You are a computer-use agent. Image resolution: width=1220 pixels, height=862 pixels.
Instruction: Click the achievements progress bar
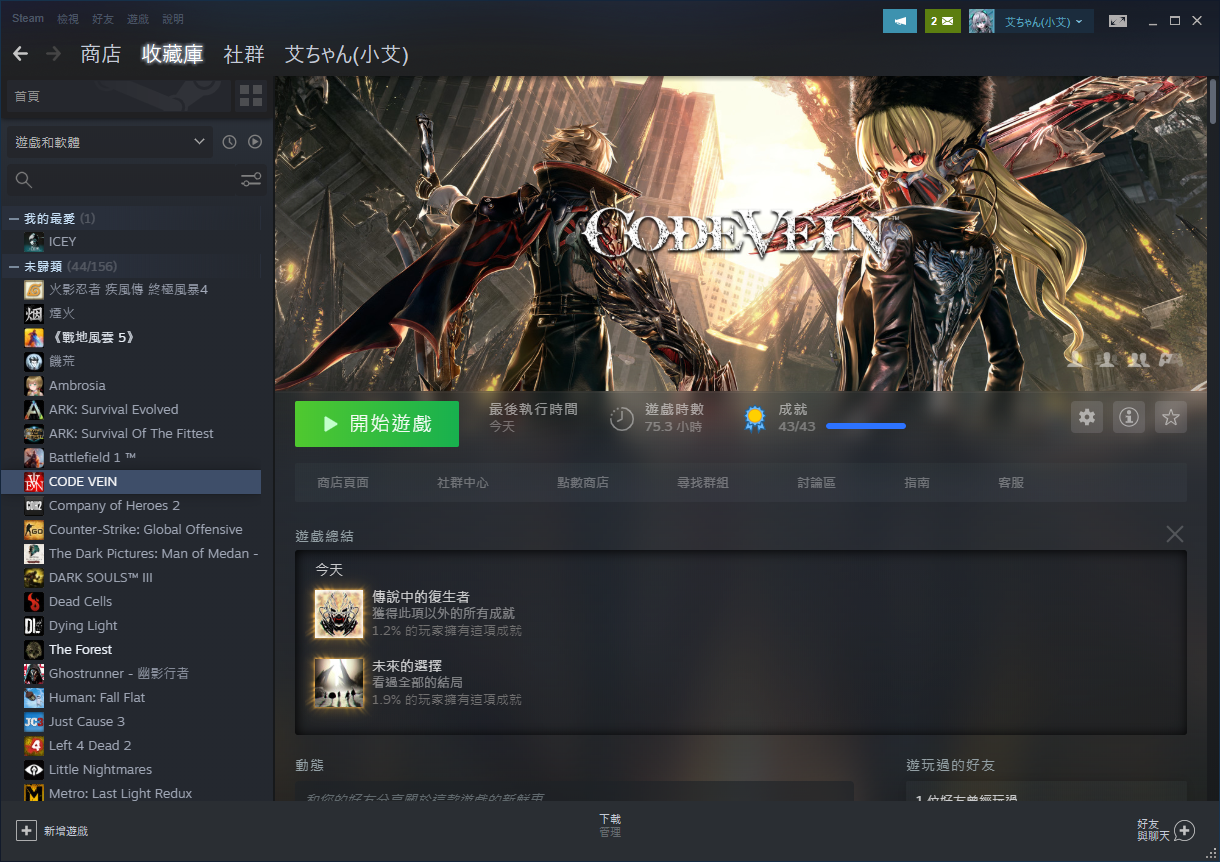coord(865,426)
